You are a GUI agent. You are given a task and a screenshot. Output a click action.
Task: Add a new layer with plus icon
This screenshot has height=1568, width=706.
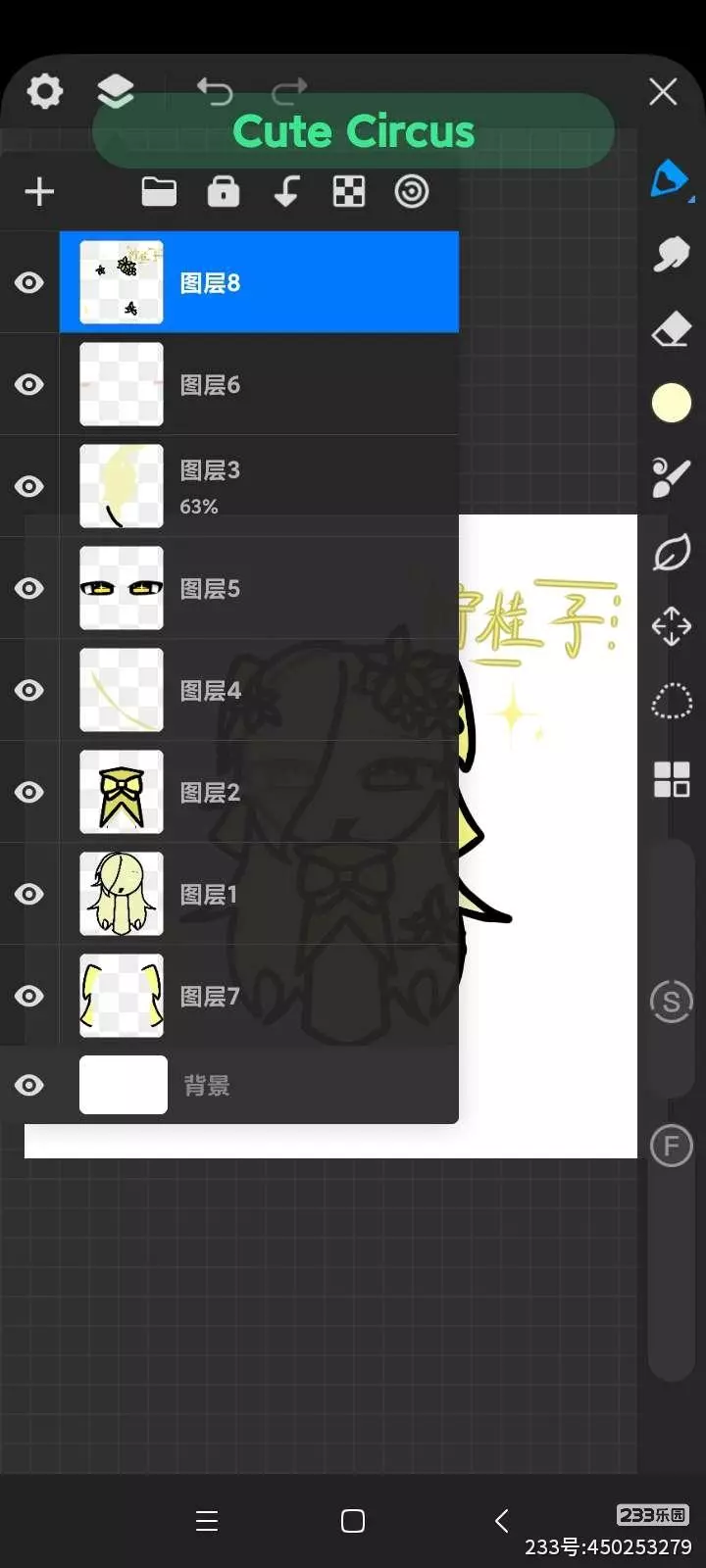click(39, 191)
